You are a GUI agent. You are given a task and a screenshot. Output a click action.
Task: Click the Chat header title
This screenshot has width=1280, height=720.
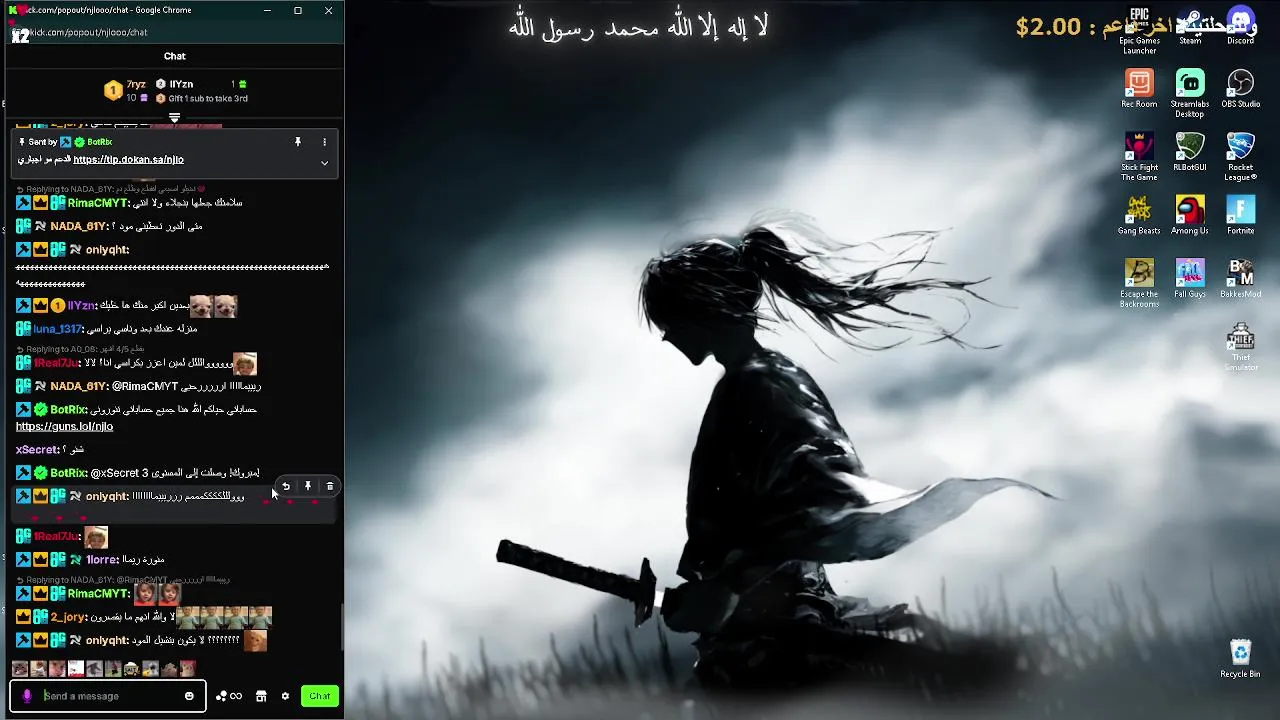[175, 56]
